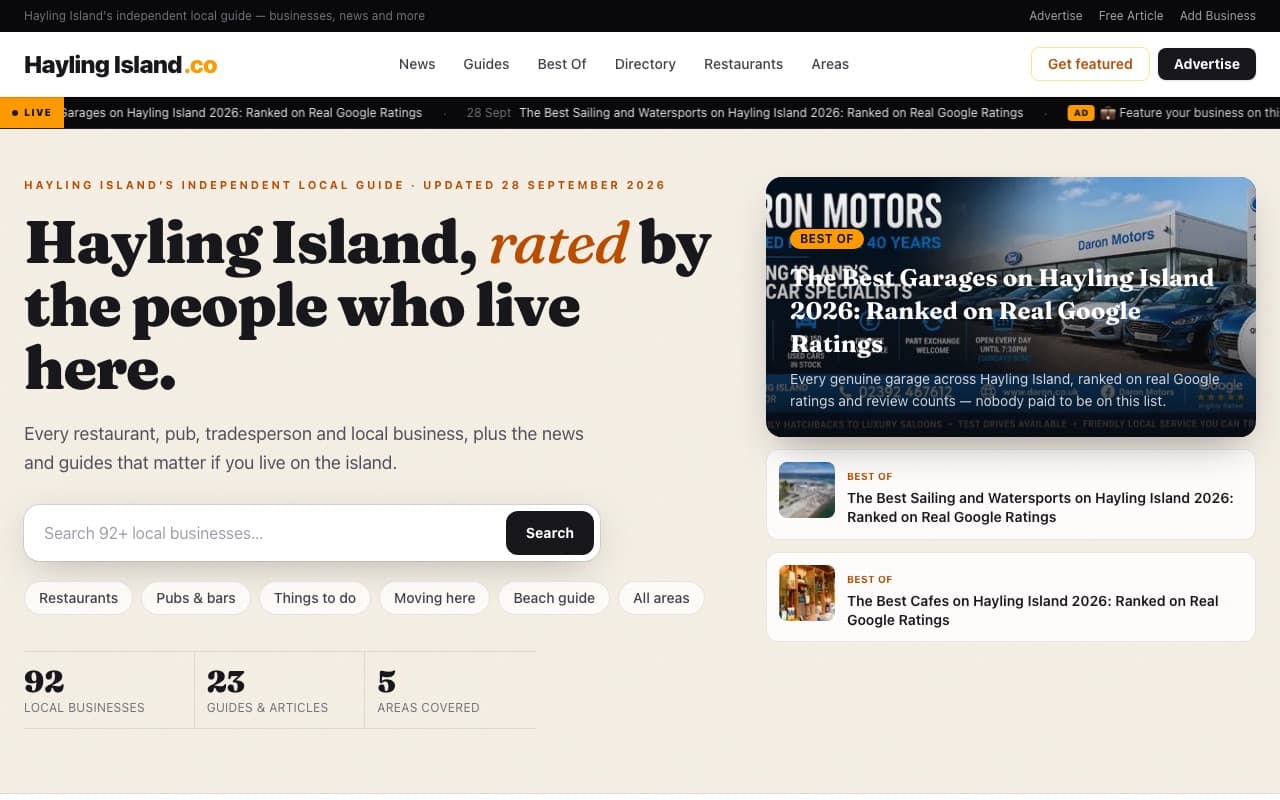Click 'Feature your business' ticker ad text

1190,113
